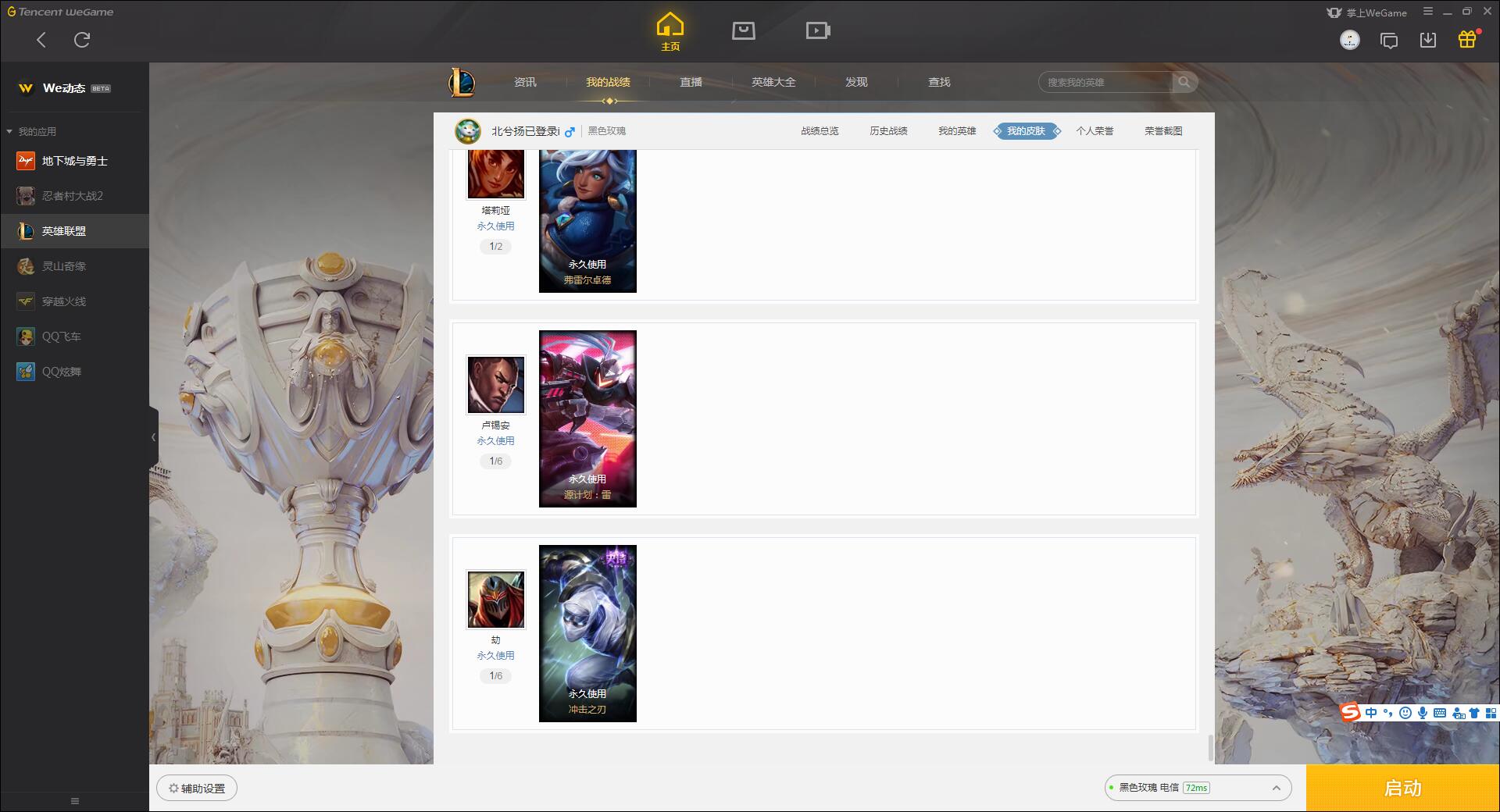The width and height of the screenshot is (1500, 812).
Task: Click 塔莉垭 skin count 1/2
Action: click(496, 247)
